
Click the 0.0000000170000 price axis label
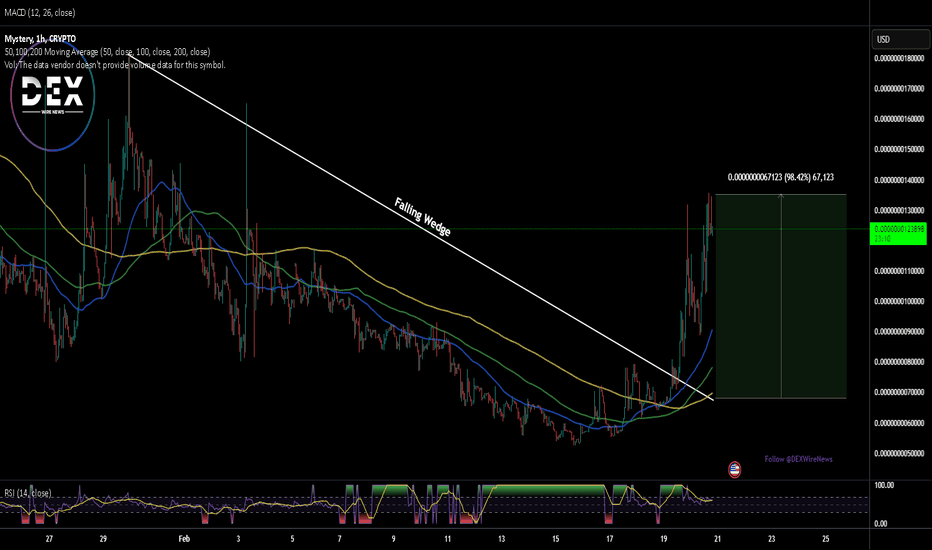pyautogui.click(x=899, y=89)
